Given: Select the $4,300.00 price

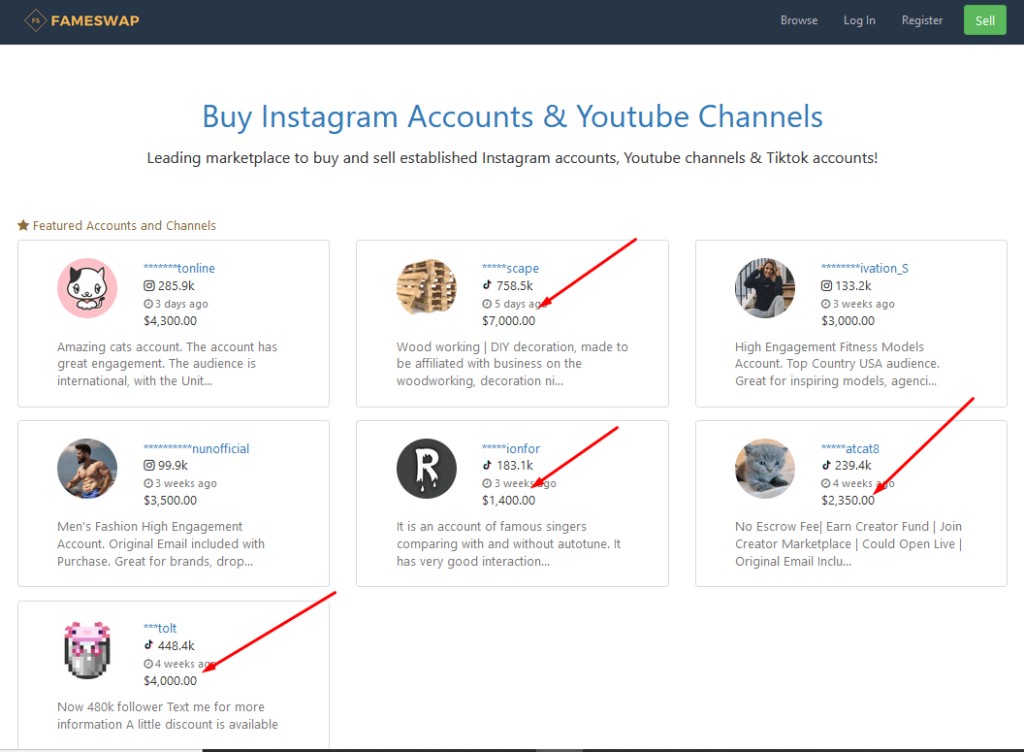Looking at the screenshot, I should pyautogui.click(x=170, y=321).
